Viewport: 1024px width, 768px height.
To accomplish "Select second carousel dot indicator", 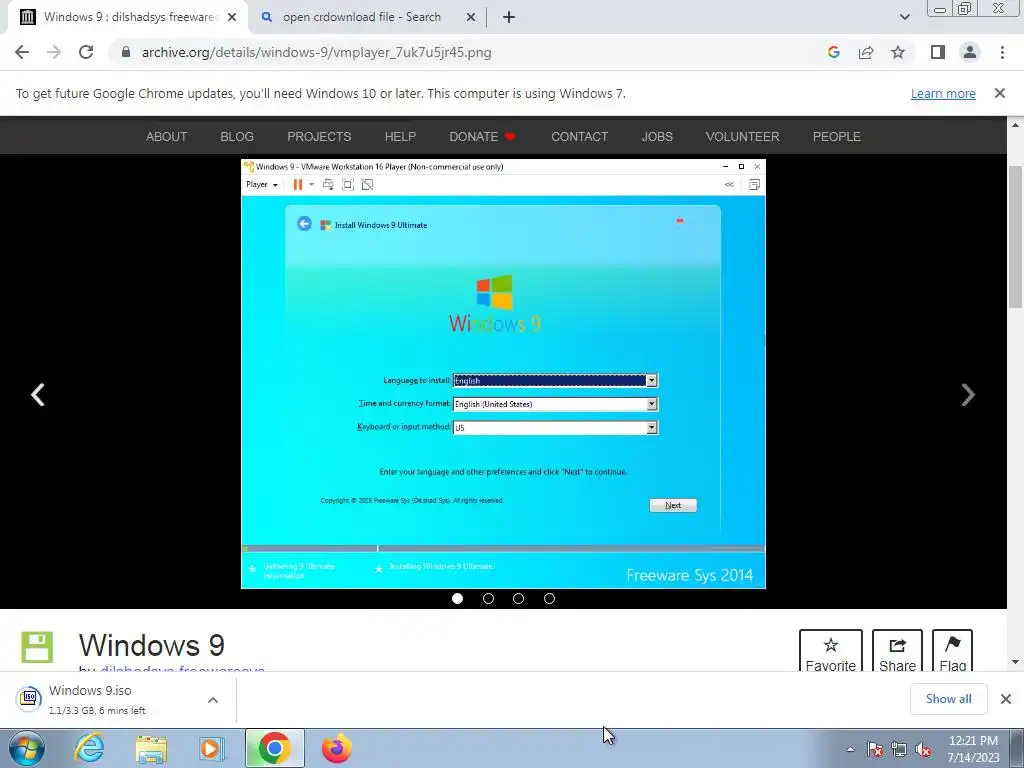I will point(488,598).
